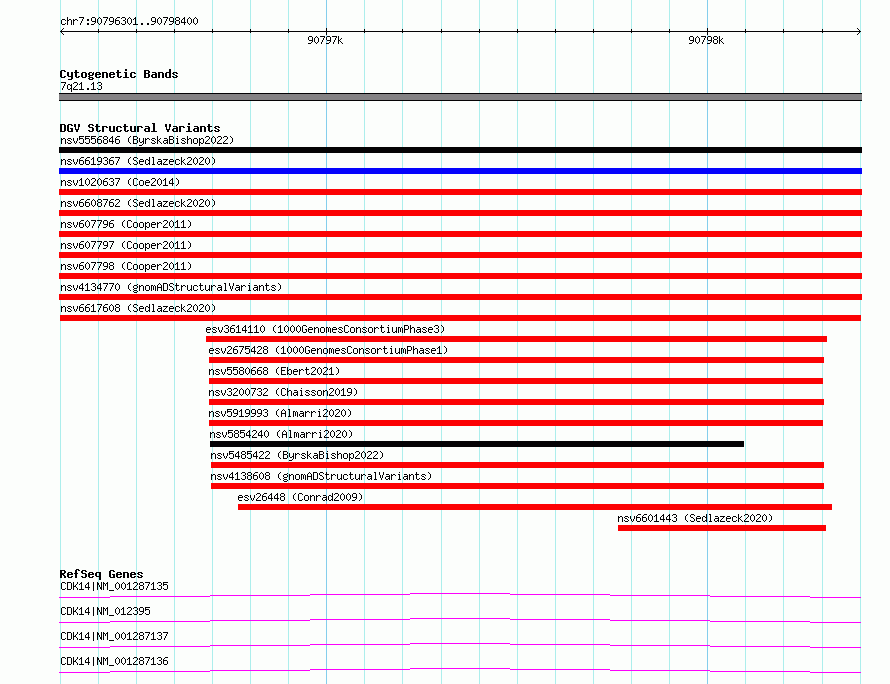Open nsv4134770 (gnomADStructuralVariants) label

pos(171,287)
